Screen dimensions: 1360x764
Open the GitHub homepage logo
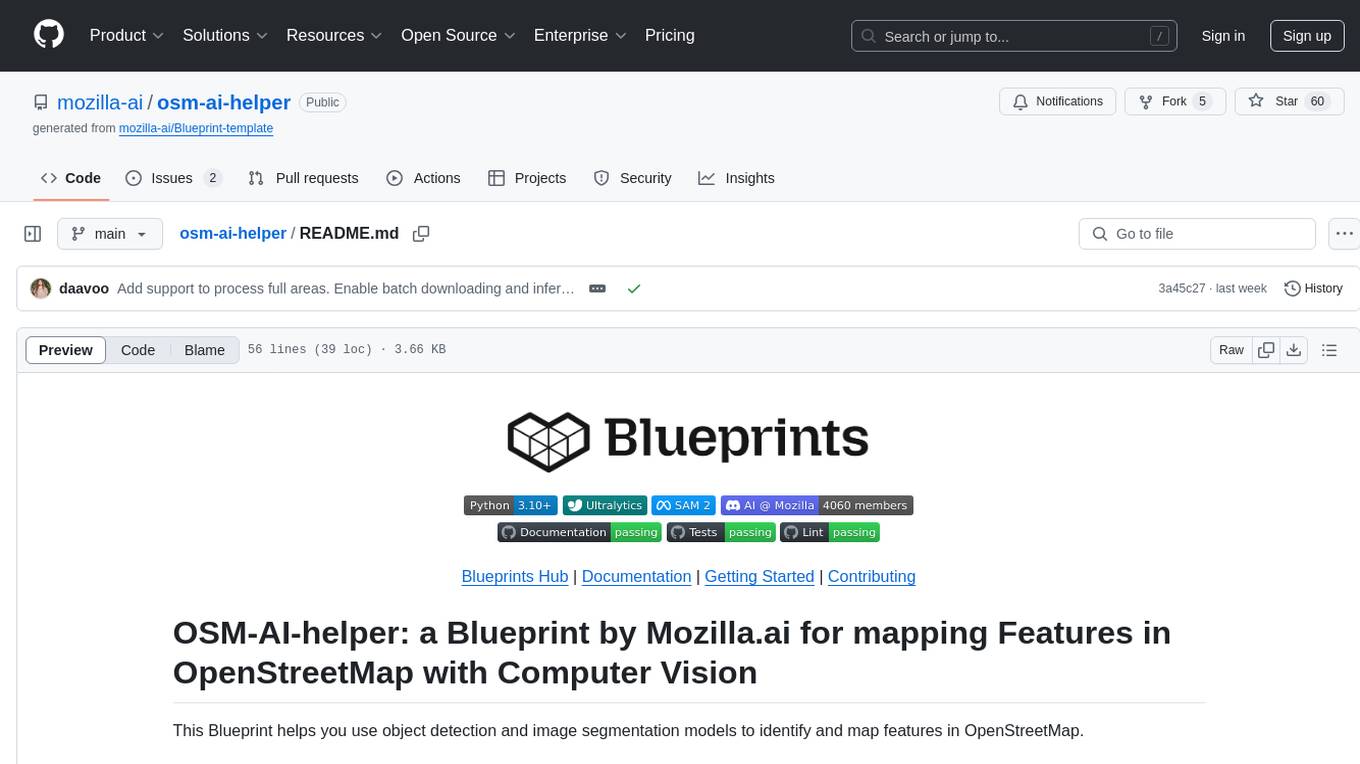(49, 35)
